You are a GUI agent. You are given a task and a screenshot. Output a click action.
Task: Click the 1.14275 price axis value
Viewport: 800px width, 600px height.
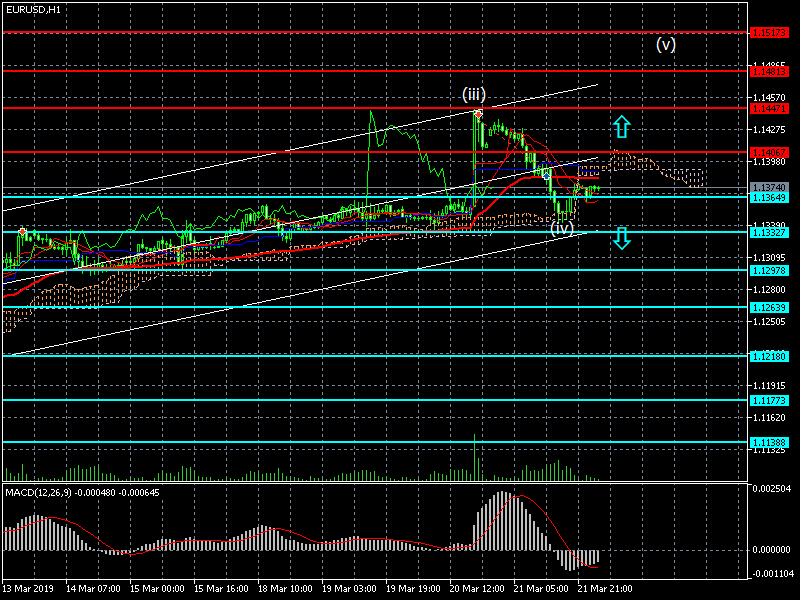click(x=769, y=130)
